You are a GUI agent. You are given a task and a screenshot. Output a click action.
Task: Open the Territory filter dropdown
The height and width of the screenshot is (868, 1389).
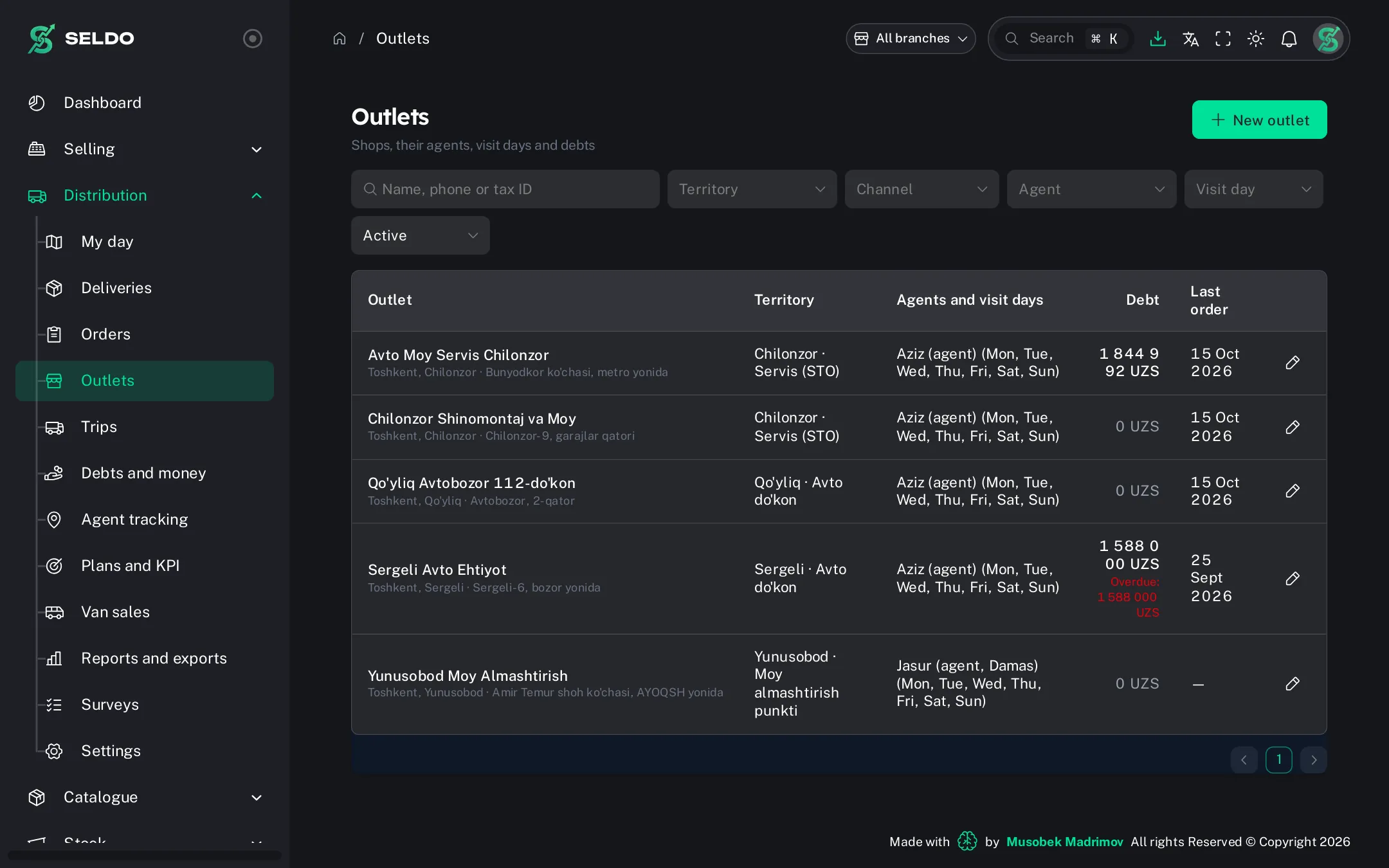click(752, 189)
